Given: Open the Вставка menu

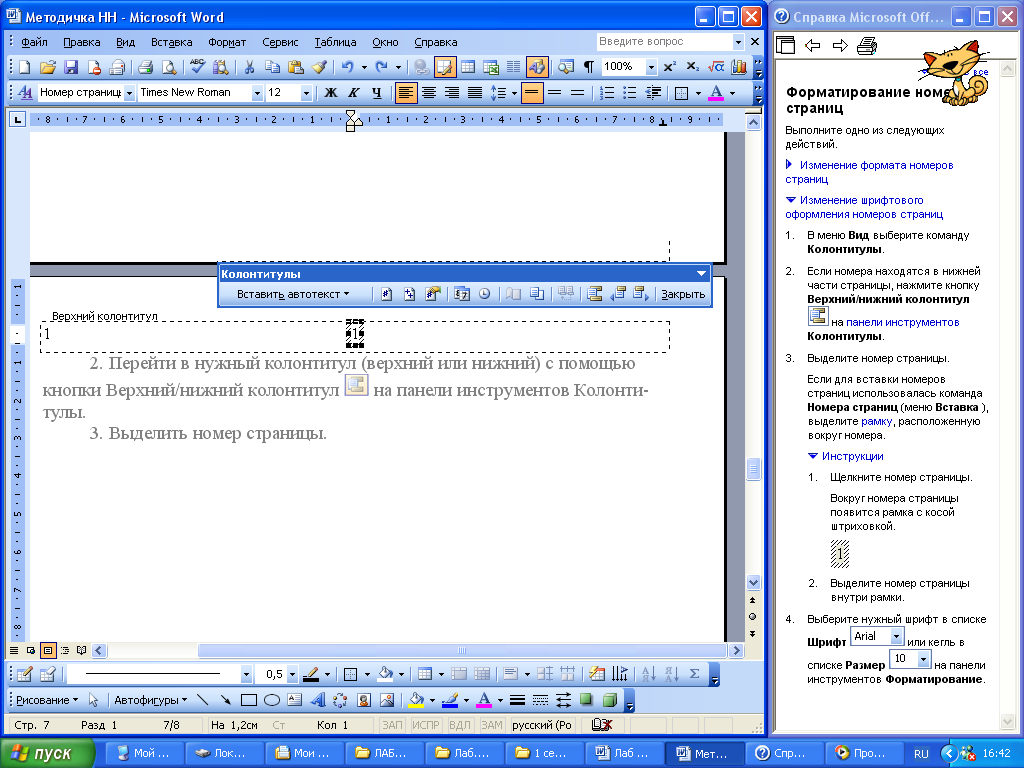Looking at the screenshot, I should pyautogui.click(x=172, y=42).
